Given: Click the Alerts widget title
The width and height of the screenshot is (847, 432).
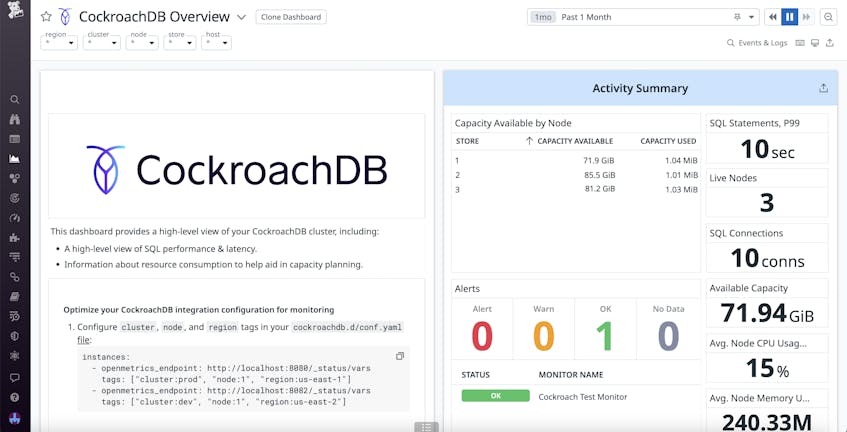Looking at the screenshot, I should pos(467,289).
